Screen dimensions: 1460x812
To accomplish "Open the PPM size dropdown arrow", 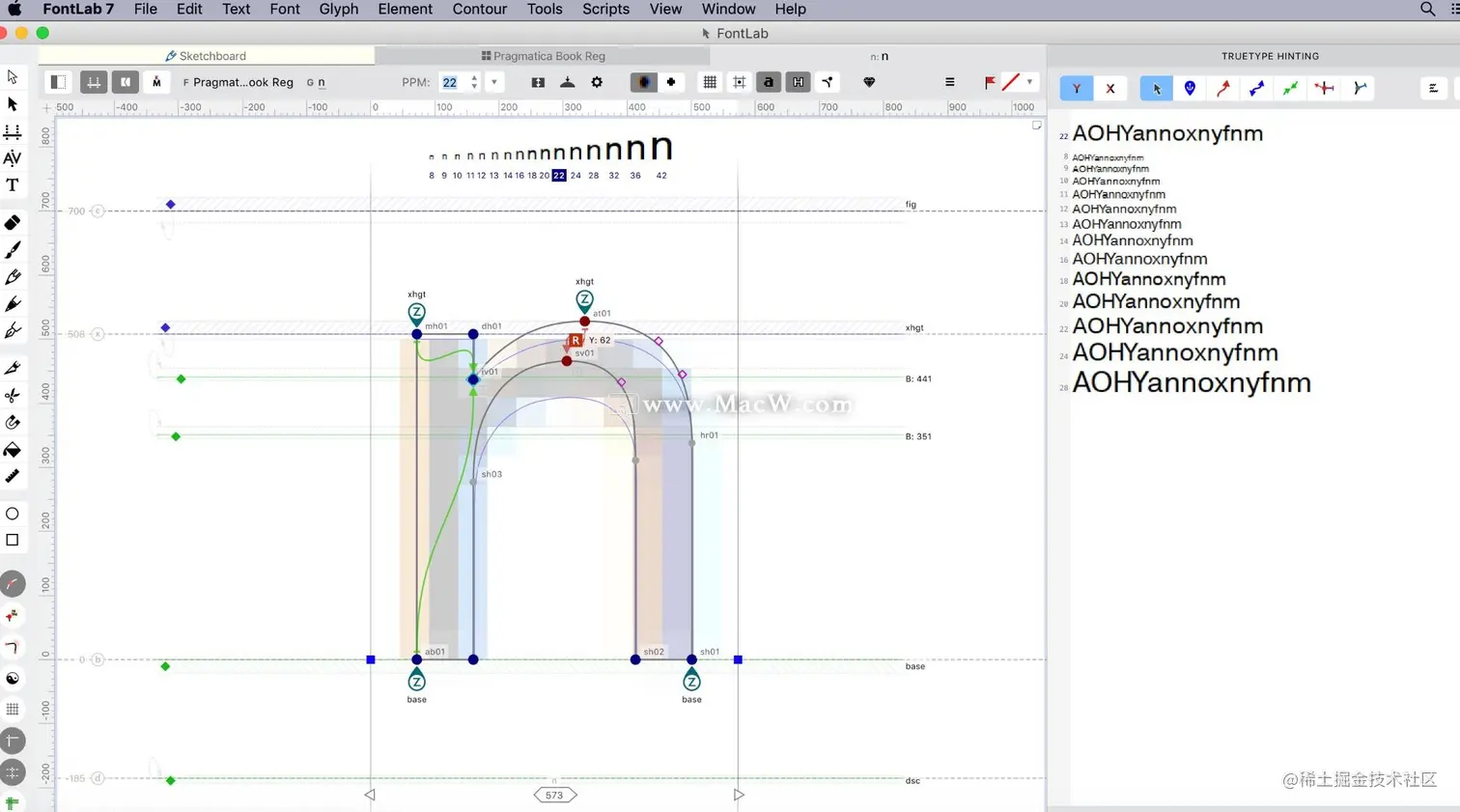I will (x=494, y=82).
